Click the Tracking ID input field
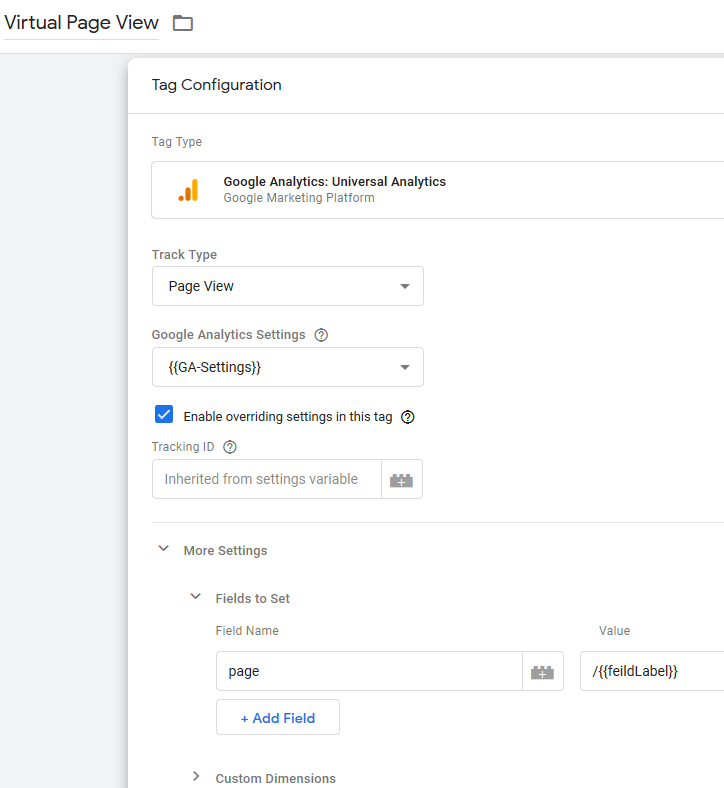Screen dimensions: 724x788 [267, 479]
